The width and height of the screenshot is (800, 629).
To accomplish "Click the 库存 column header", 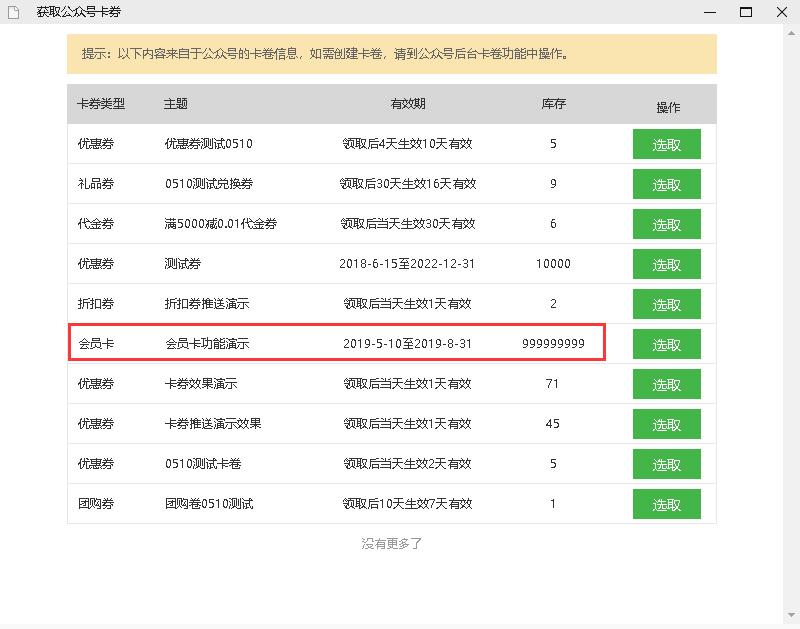I will pyautogui.click(x=554, y=104).
